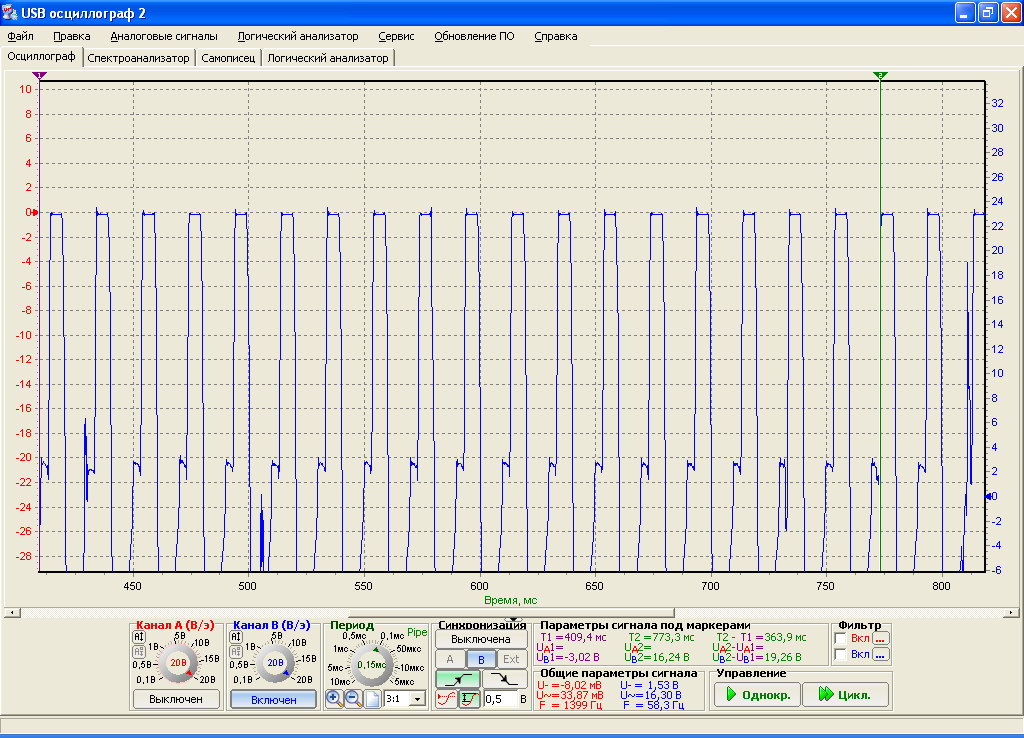Click the Выключена synchronization button
This screenshot has height=738, width=1024.
coord(481,639)
